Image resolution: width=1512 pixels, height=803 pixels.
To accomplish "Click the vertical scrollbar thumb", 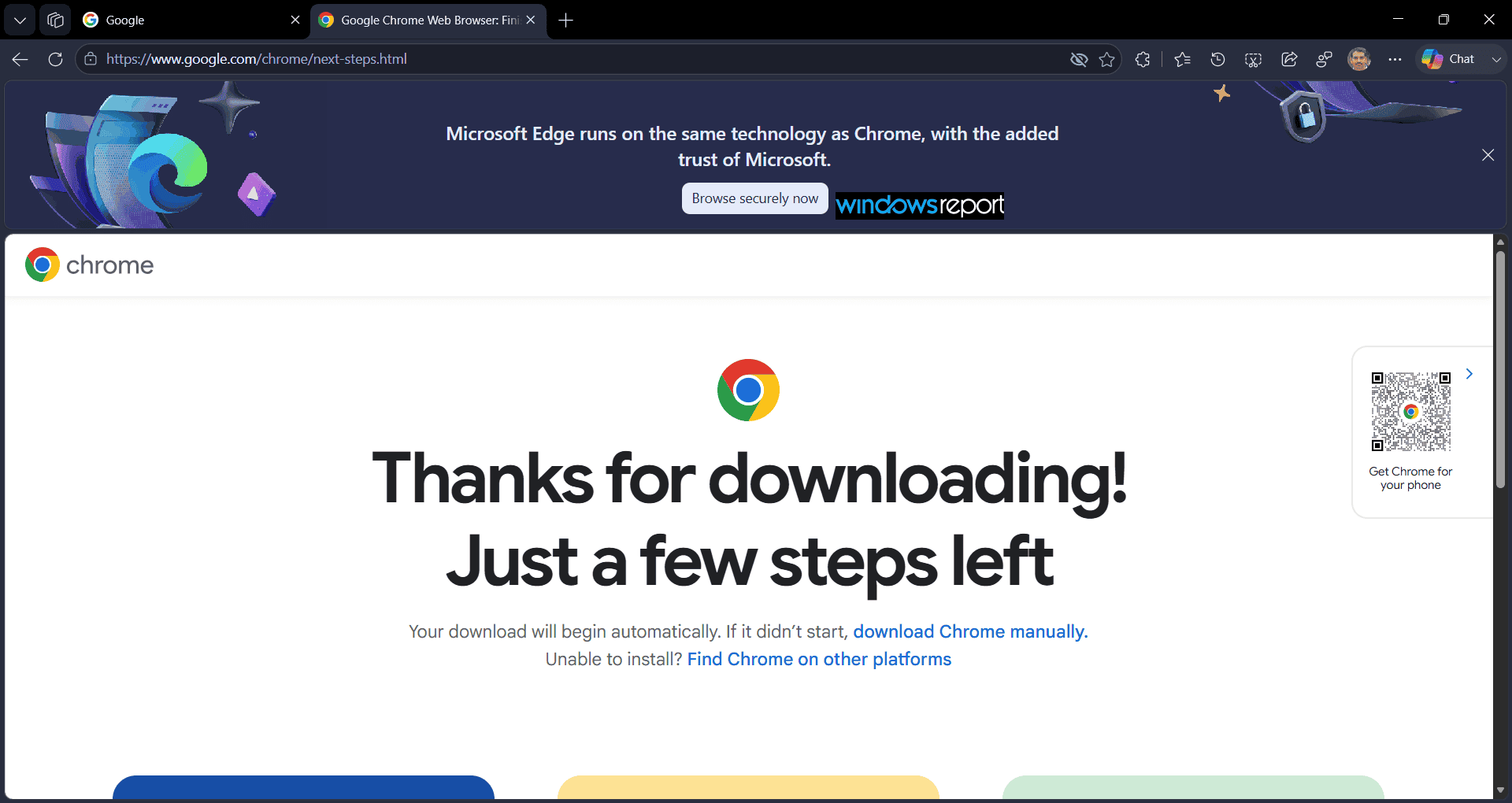I will 1500,369.
